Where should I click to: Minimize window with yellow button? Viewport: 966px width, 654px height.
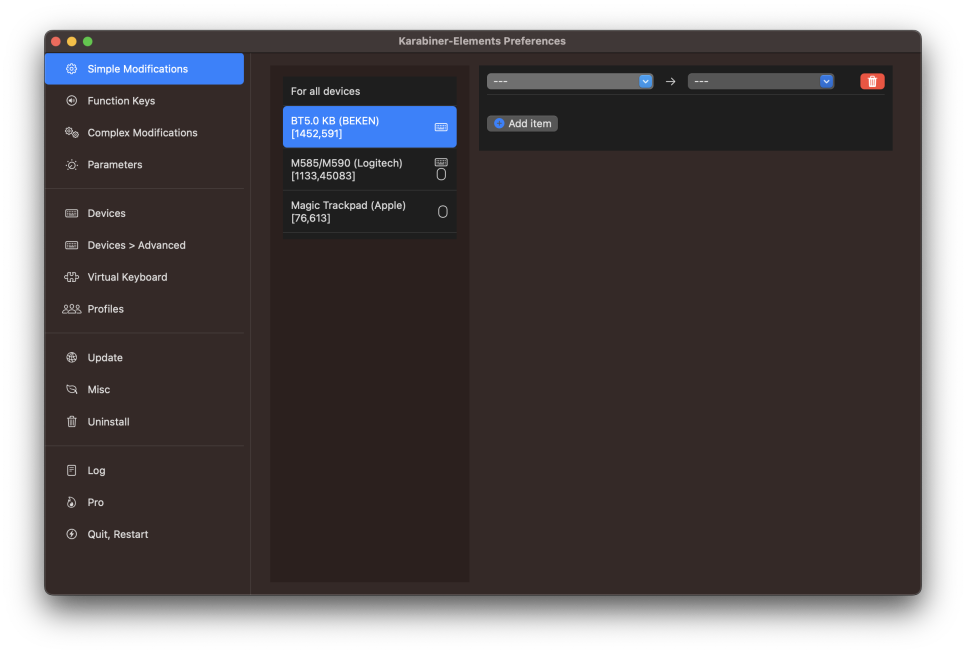[x=71, y=41]
